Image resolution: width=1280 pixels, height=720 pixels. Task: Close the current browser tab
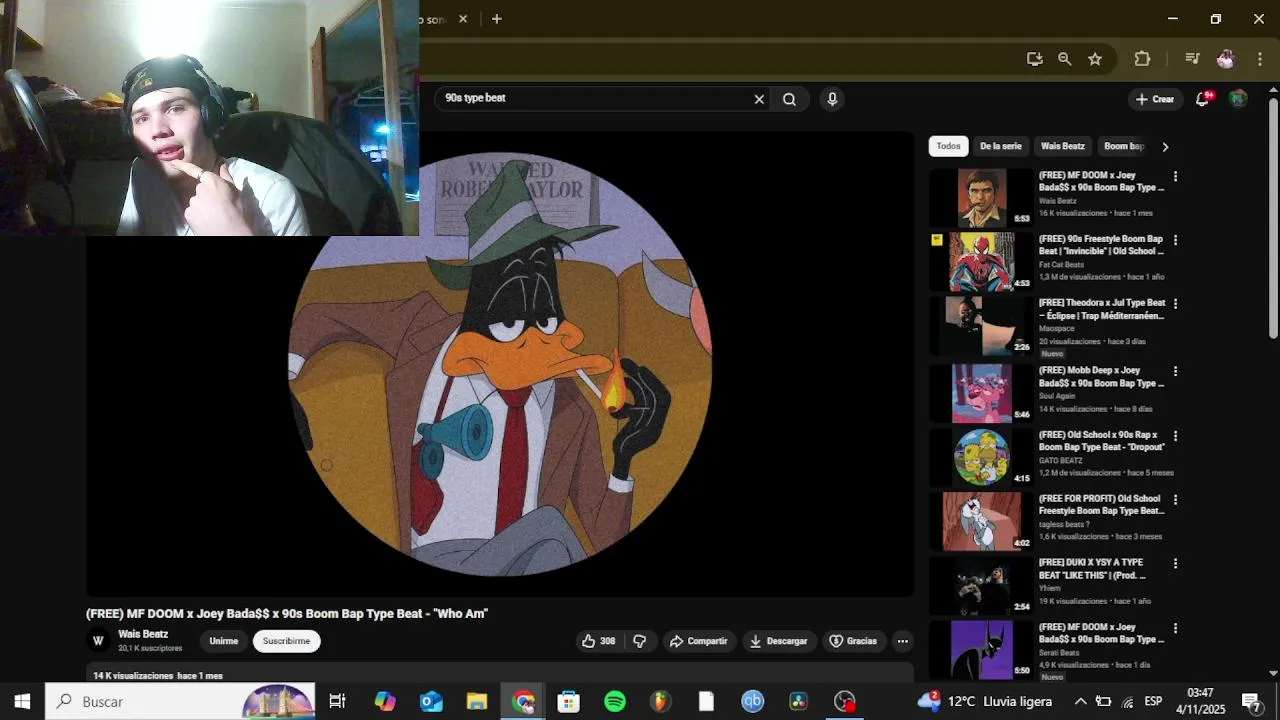coord(463,19)
